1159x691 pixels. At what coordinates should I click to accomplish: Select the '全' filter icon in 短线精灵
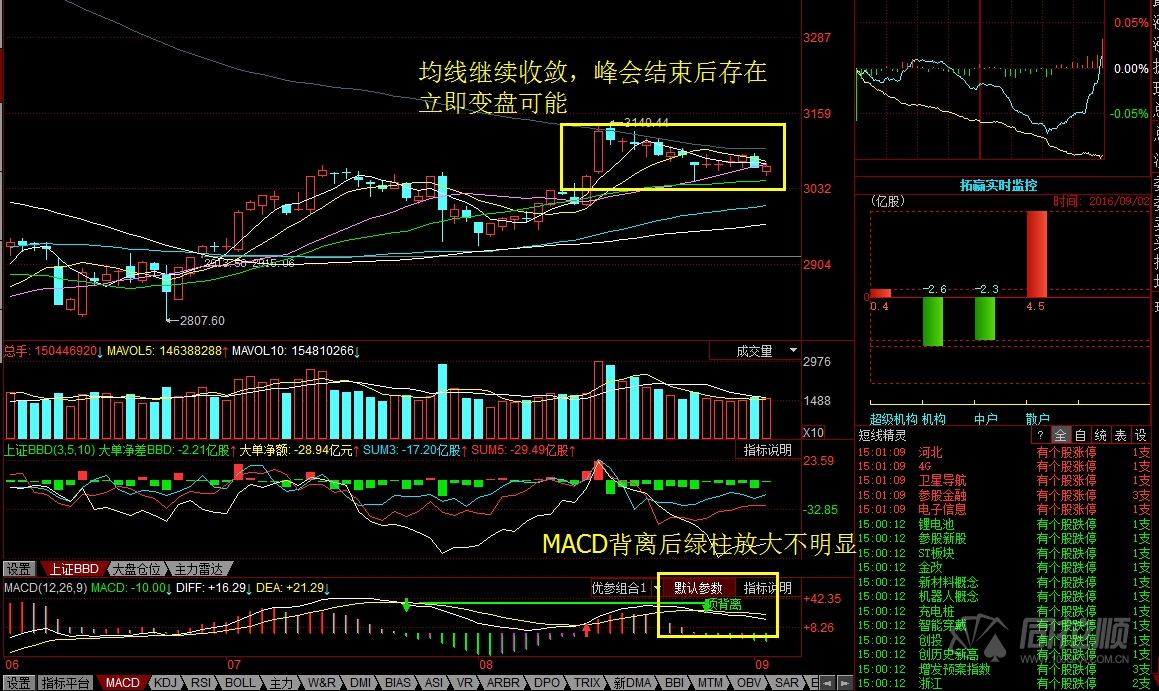click(x=1061, y=435)
